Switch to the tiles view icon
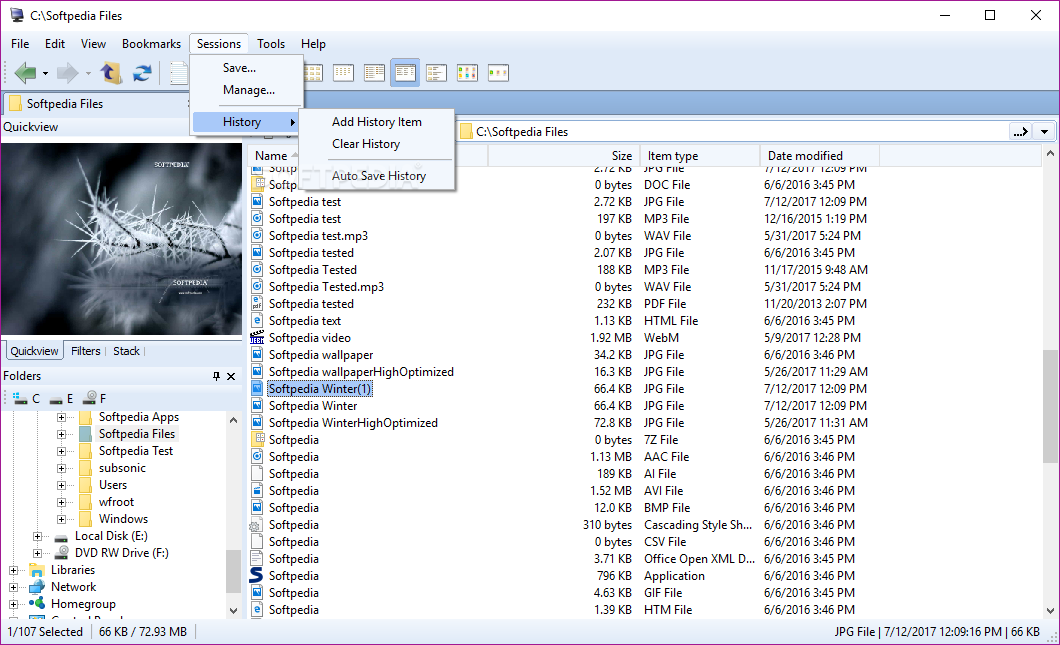This screenshot has height=645, width=1060. point(436,72)
